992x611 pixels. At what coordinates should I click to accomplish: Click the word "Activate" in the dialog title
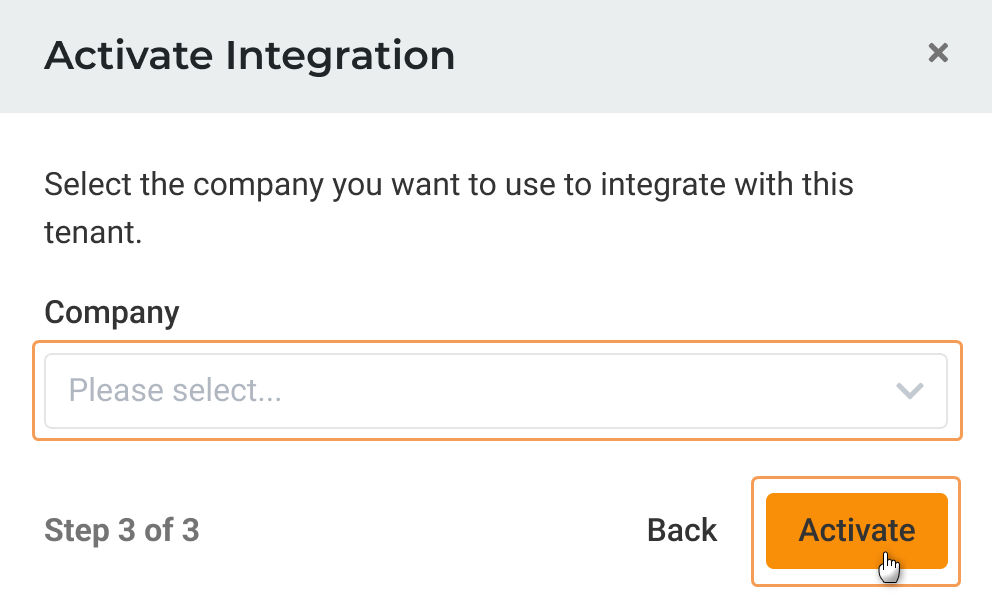(x=130, y=55)
